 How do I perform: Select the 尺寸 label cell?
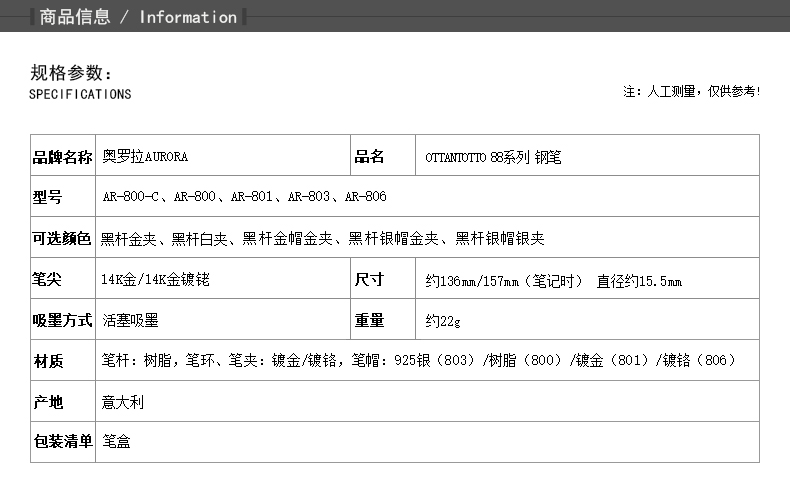[x=383, y=279]
